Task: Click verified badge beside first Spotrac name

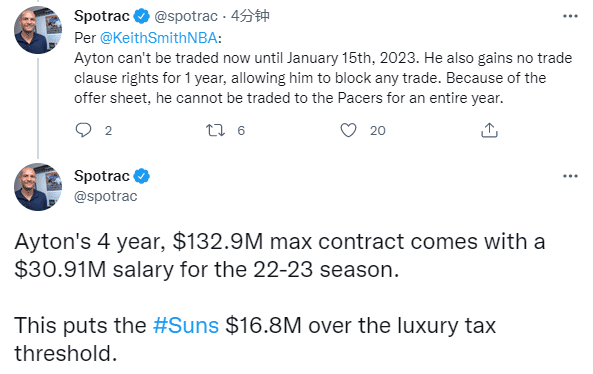Action: (142, 16)
